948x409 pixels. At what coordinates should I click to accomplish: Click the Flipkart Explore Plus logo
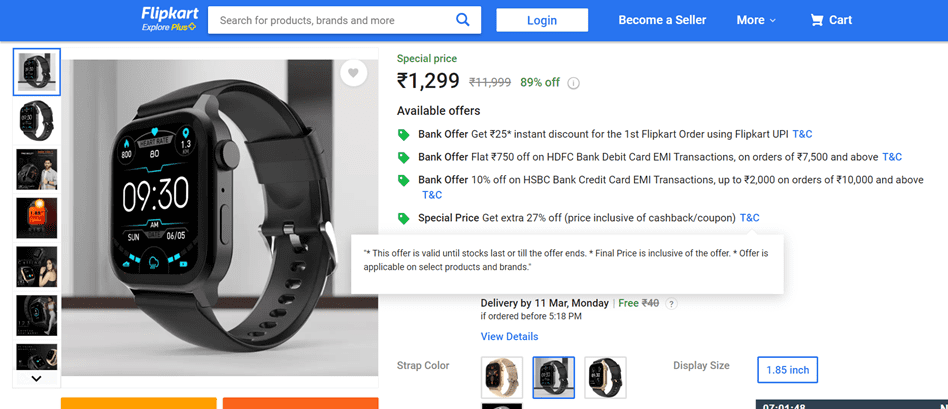169,19
